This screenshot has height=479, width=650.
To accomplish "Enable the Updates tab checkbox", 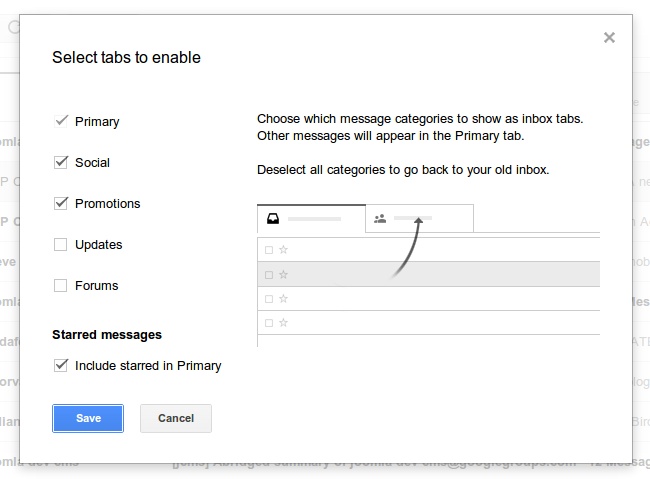I will point(61,244).
